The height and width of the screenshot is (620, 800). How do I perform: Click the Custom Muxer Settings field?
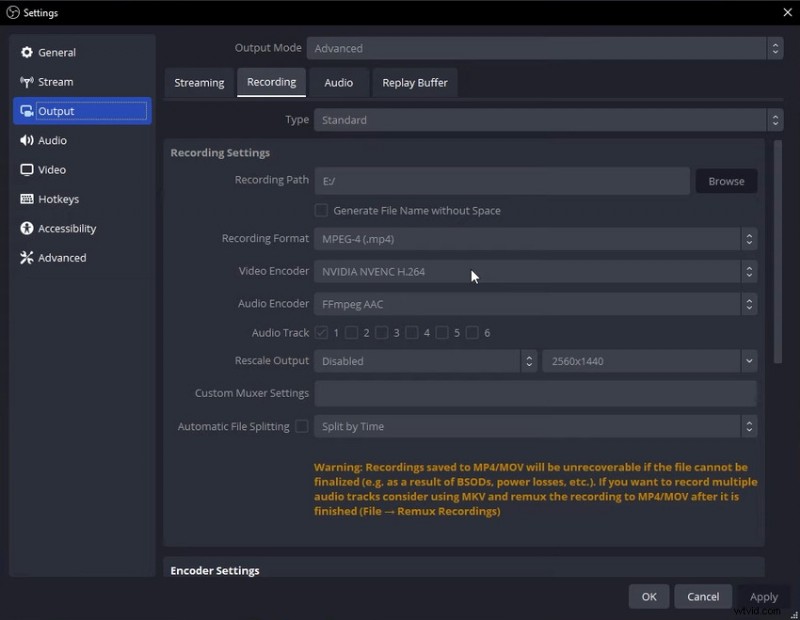point(535,393)
